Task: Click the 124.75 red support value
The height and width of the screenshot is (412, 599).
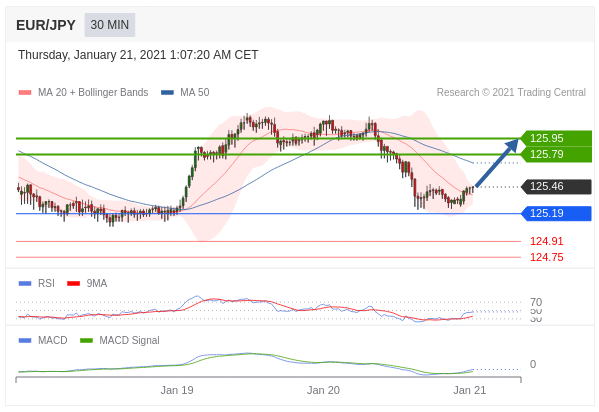Action: click(547, 257)
